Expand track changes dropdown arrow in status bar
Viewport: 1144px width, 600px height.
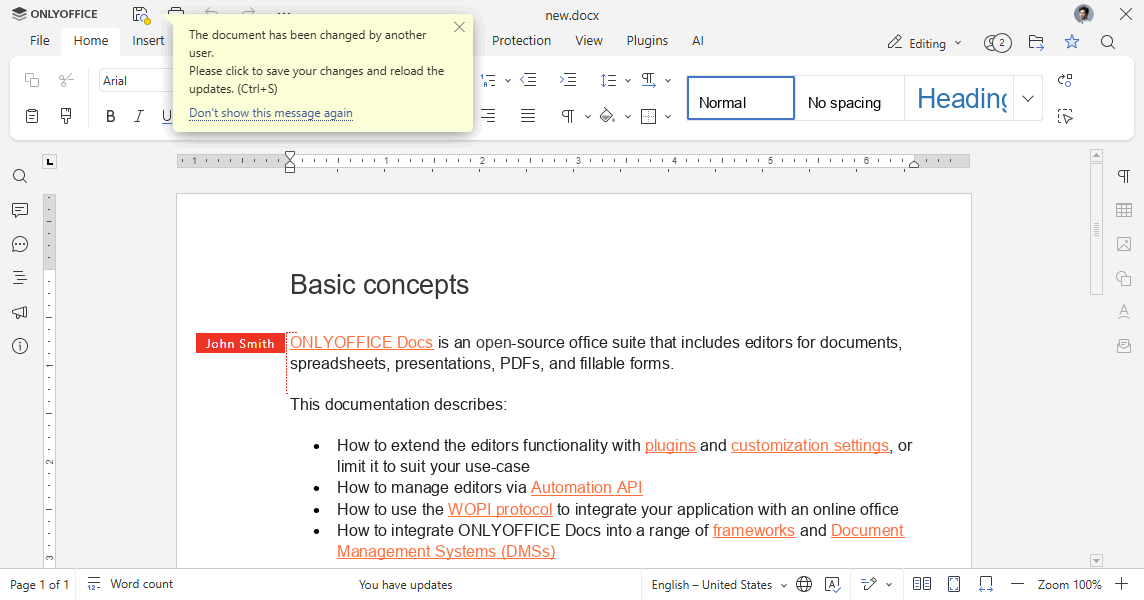pyautogui.click(x=889, y=585)
